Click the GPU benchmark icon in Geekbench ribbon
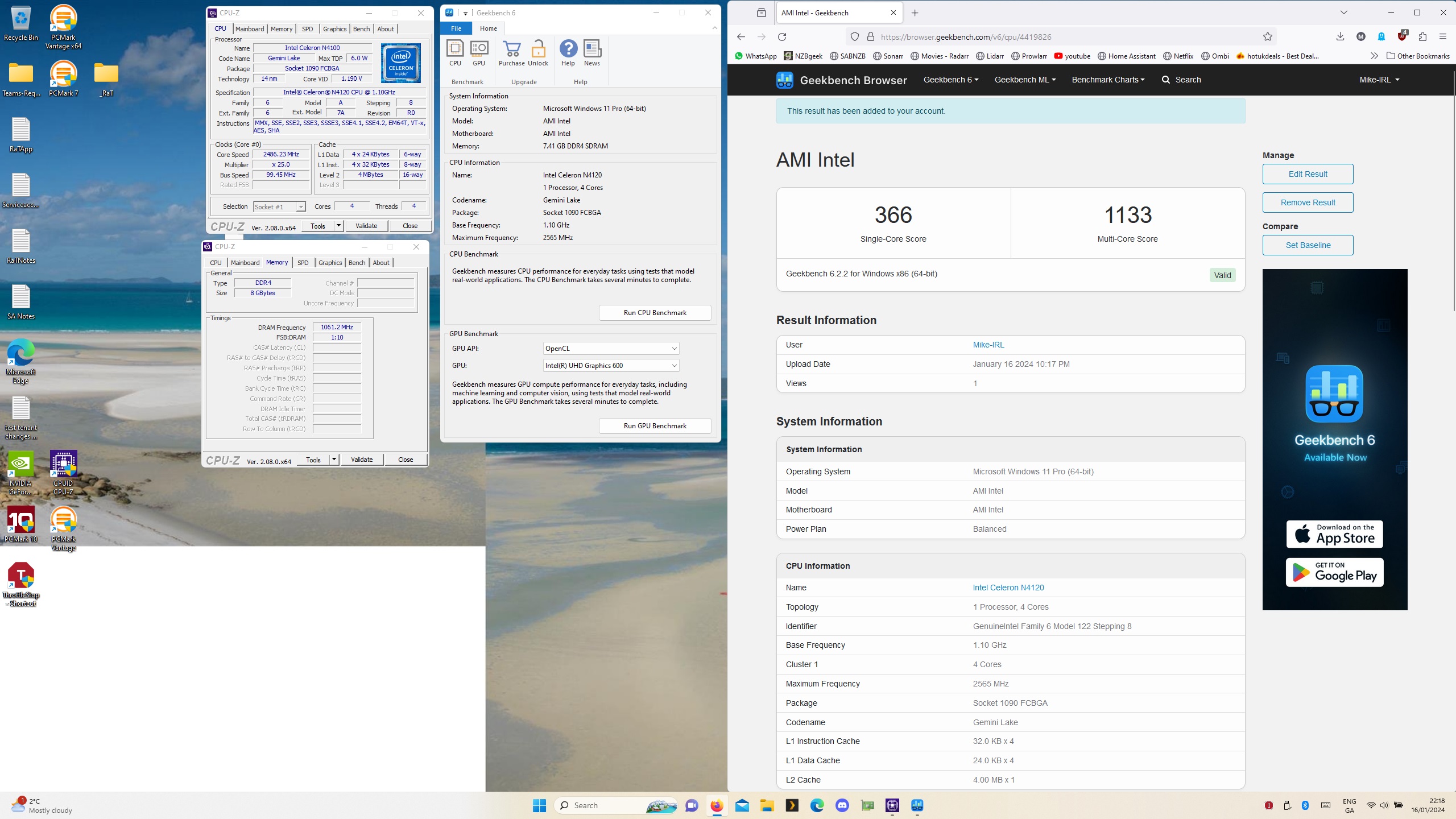The image size is (1456, 819). point(479,53)
